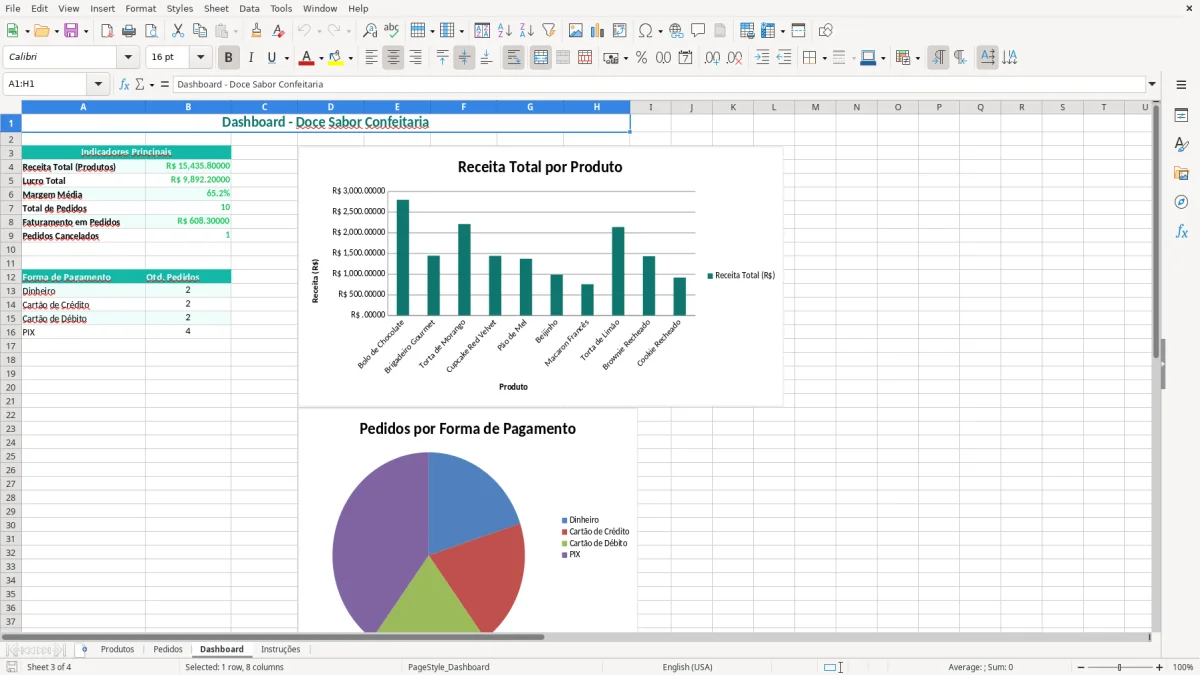The width and height of the screenshot is (1200, 675).
Task: Activate the Clone Formatting paintbrush
Action: (257, 31)
